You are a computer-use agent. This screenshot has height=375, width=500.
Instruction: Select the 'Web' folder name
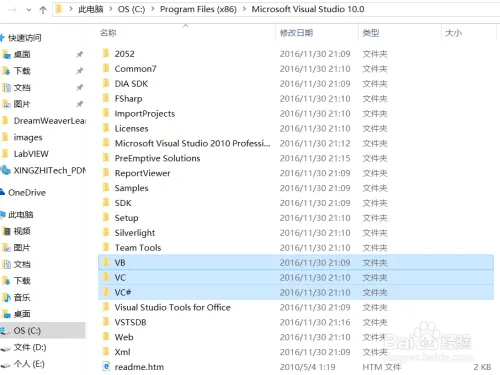124,337
